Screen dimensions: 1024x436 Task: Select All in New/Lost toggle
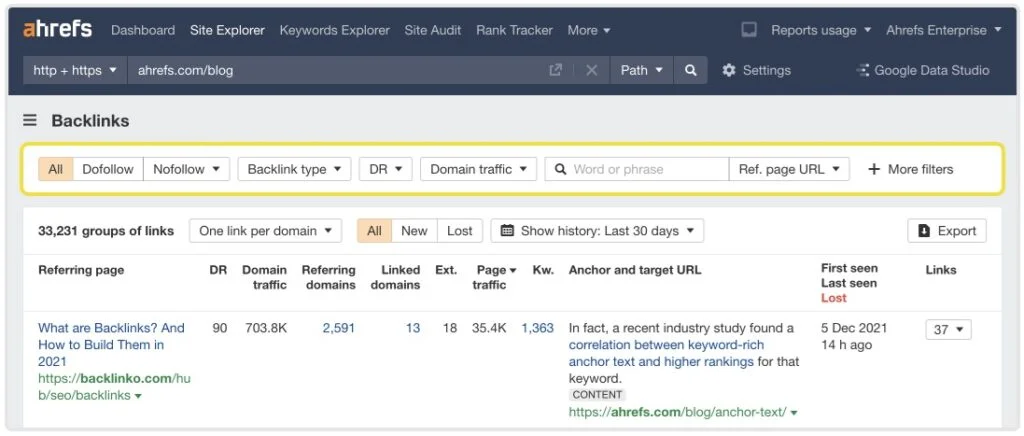pos(374,230)
